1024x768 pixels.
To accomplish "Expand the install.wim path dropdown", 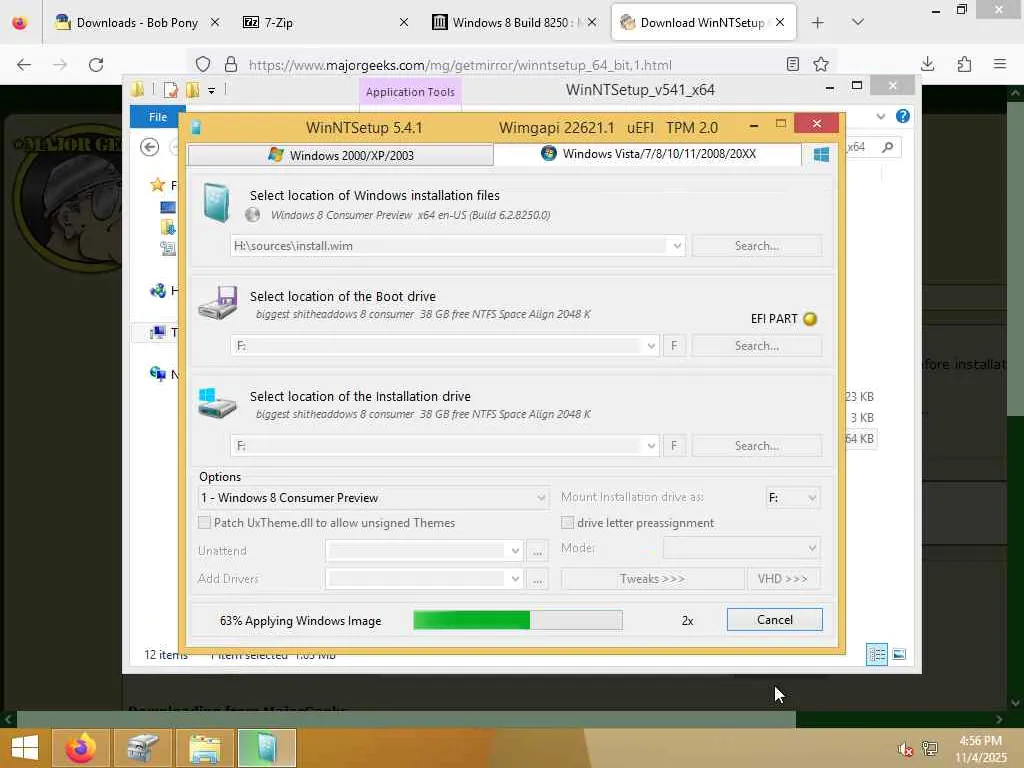I will point(677,246).
